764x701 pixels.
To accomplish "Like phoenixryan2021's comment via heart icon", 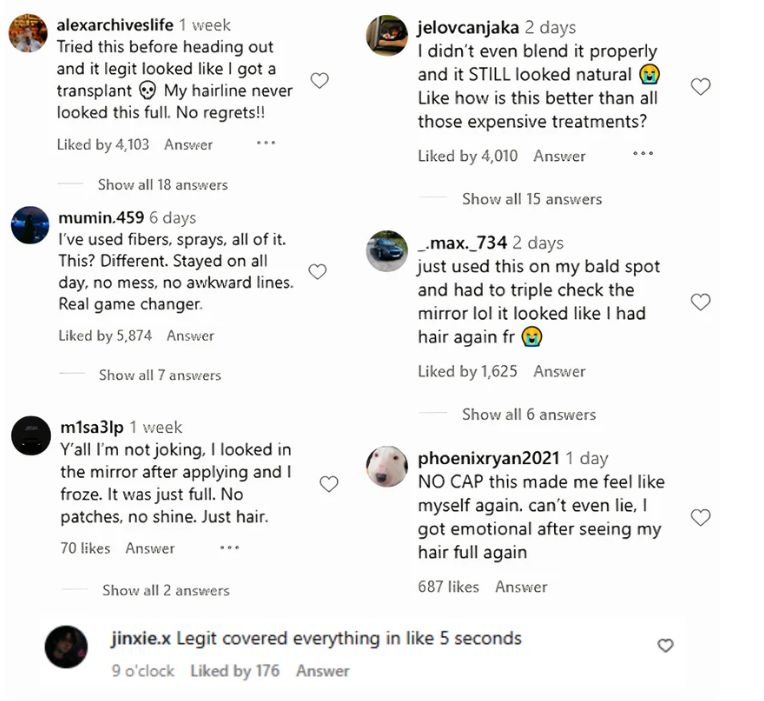I will (701, 517).
